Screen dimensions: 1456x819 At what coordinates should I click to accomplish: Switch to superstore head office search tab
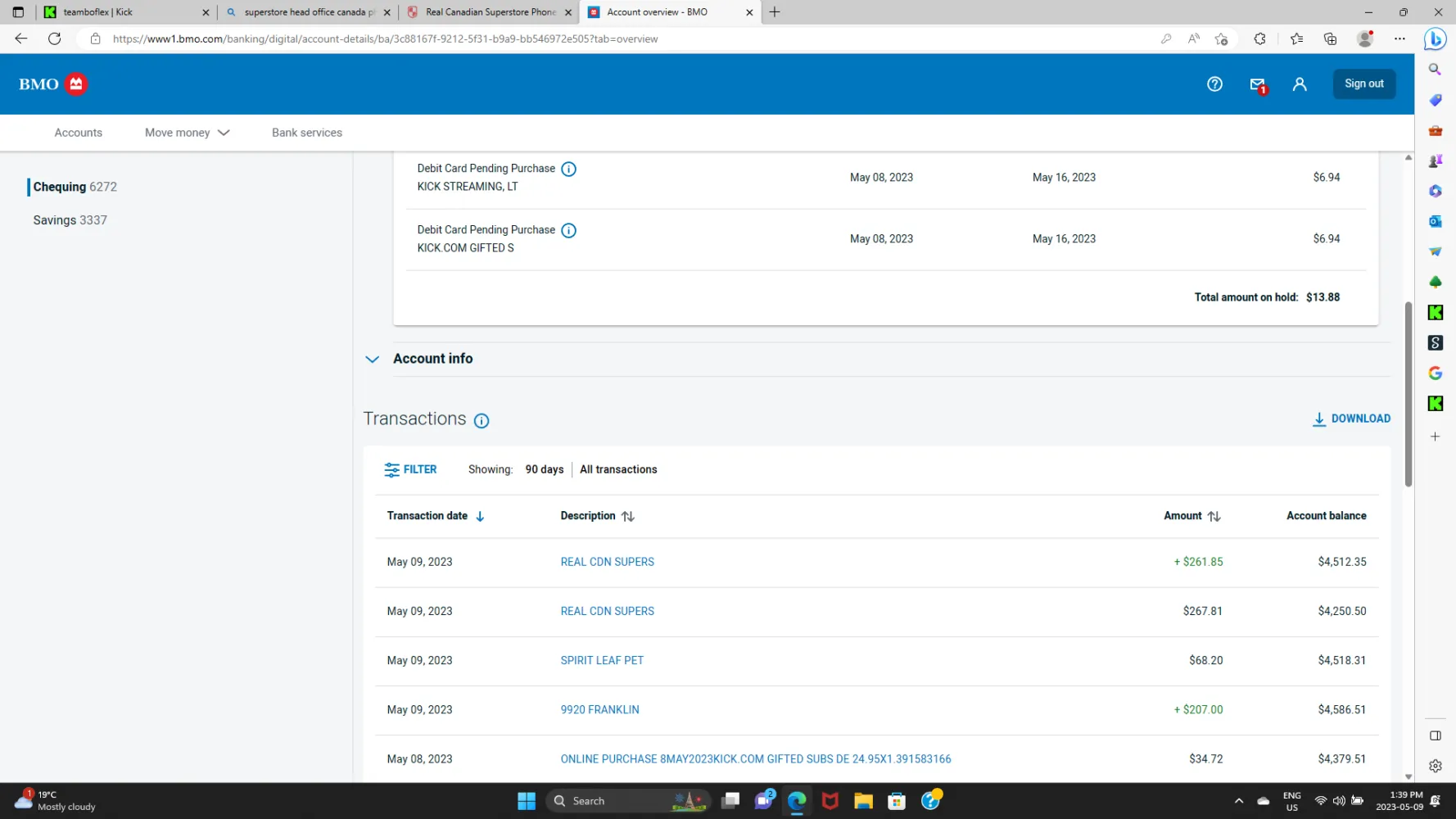pos(307,12)
